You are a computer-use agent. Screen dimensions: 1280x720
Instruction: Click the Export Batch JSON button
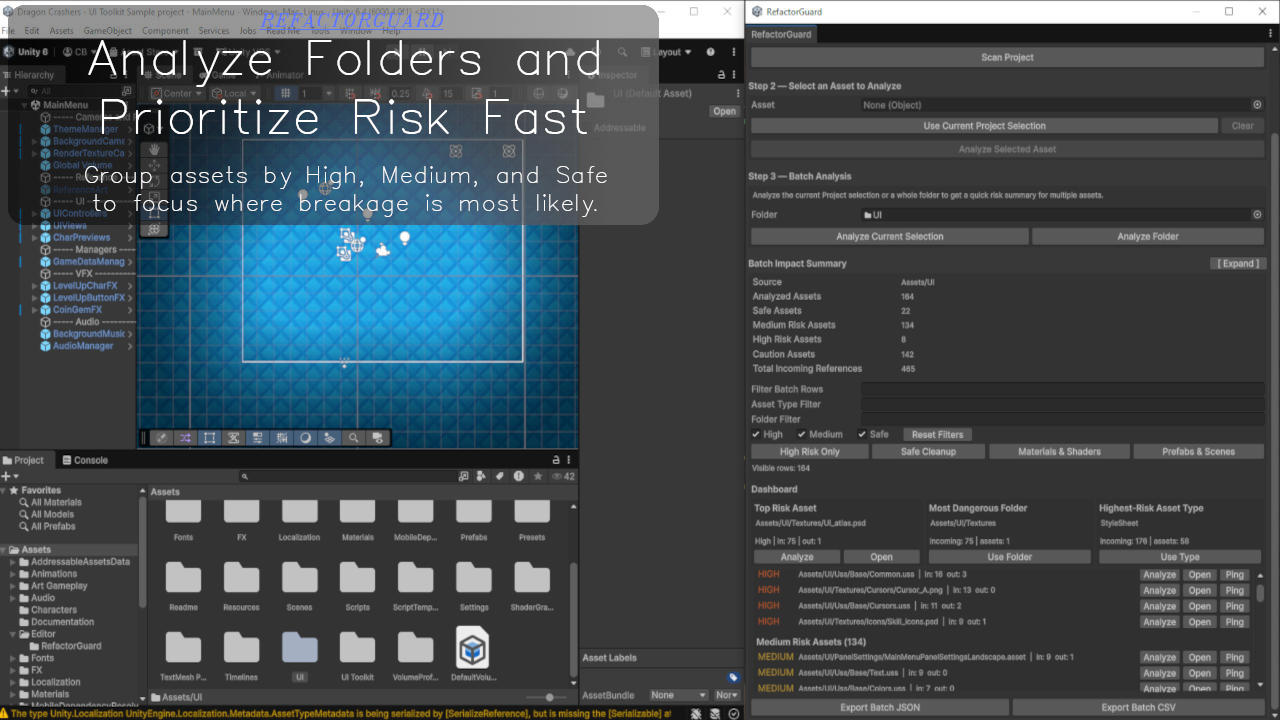pyautogui.click(x=879, y=707)
